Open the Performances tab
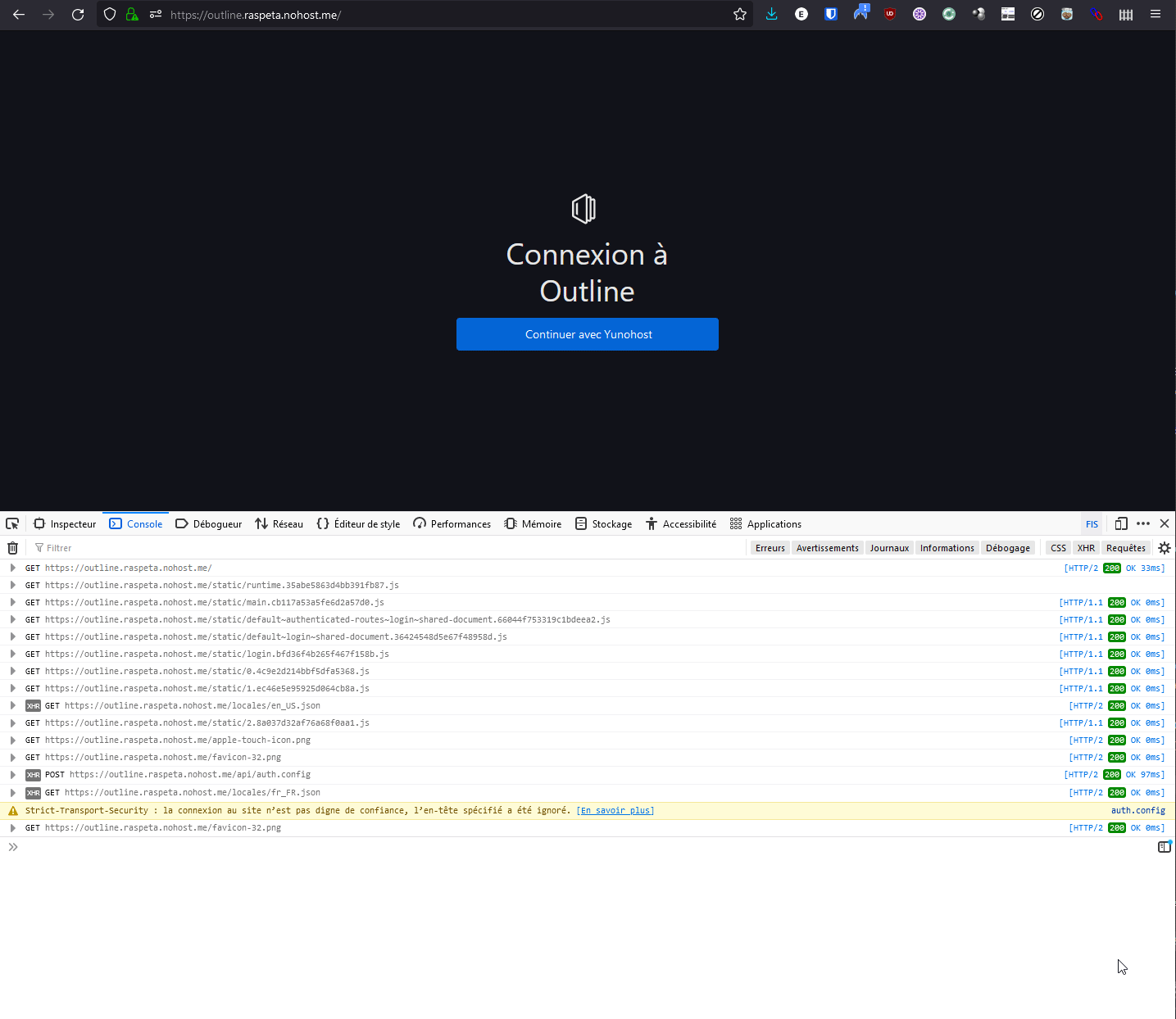1176x1019 pixels. (452, 523)
